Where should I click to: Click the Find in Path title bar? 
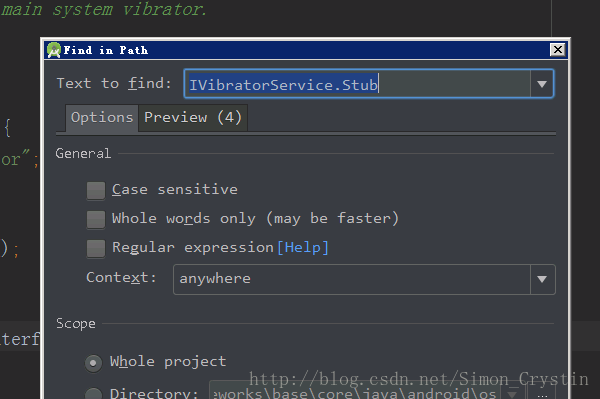(x=298, y=50)
